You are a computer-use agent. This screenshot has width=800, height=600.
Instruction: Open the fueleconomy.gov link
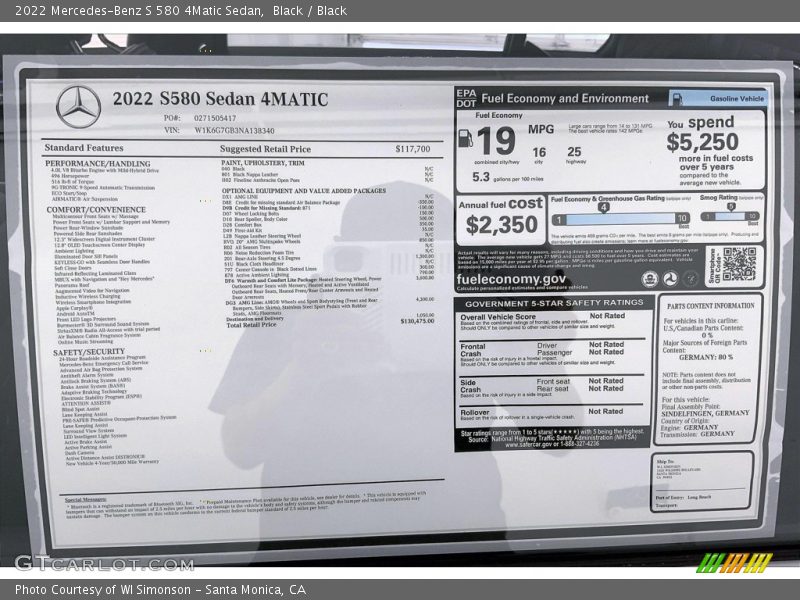tap(512, 279)
